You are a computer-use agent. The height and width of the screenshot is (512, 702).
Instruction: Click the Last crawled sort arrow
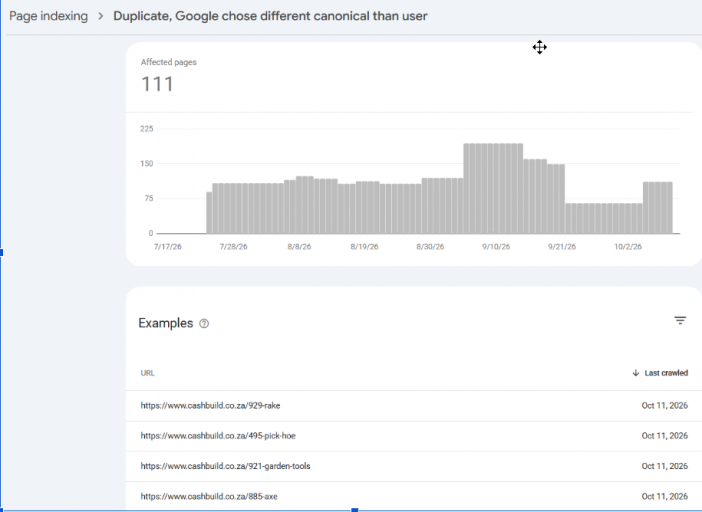(635, 373)
